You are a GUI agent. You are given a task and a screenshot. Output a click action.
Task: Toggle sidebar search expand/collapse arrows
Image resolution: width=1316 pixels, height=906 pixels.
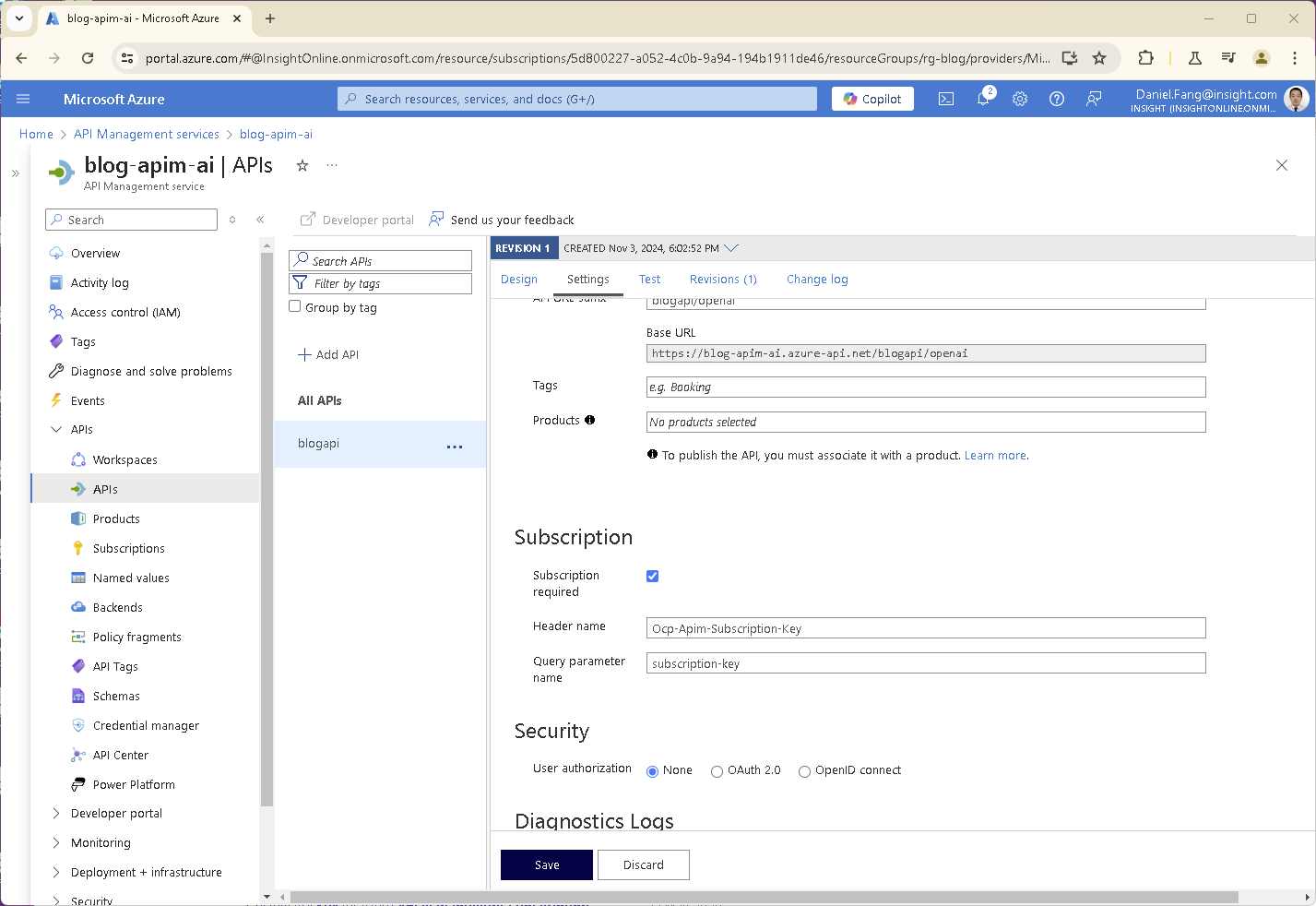click(x=232, y=220)
